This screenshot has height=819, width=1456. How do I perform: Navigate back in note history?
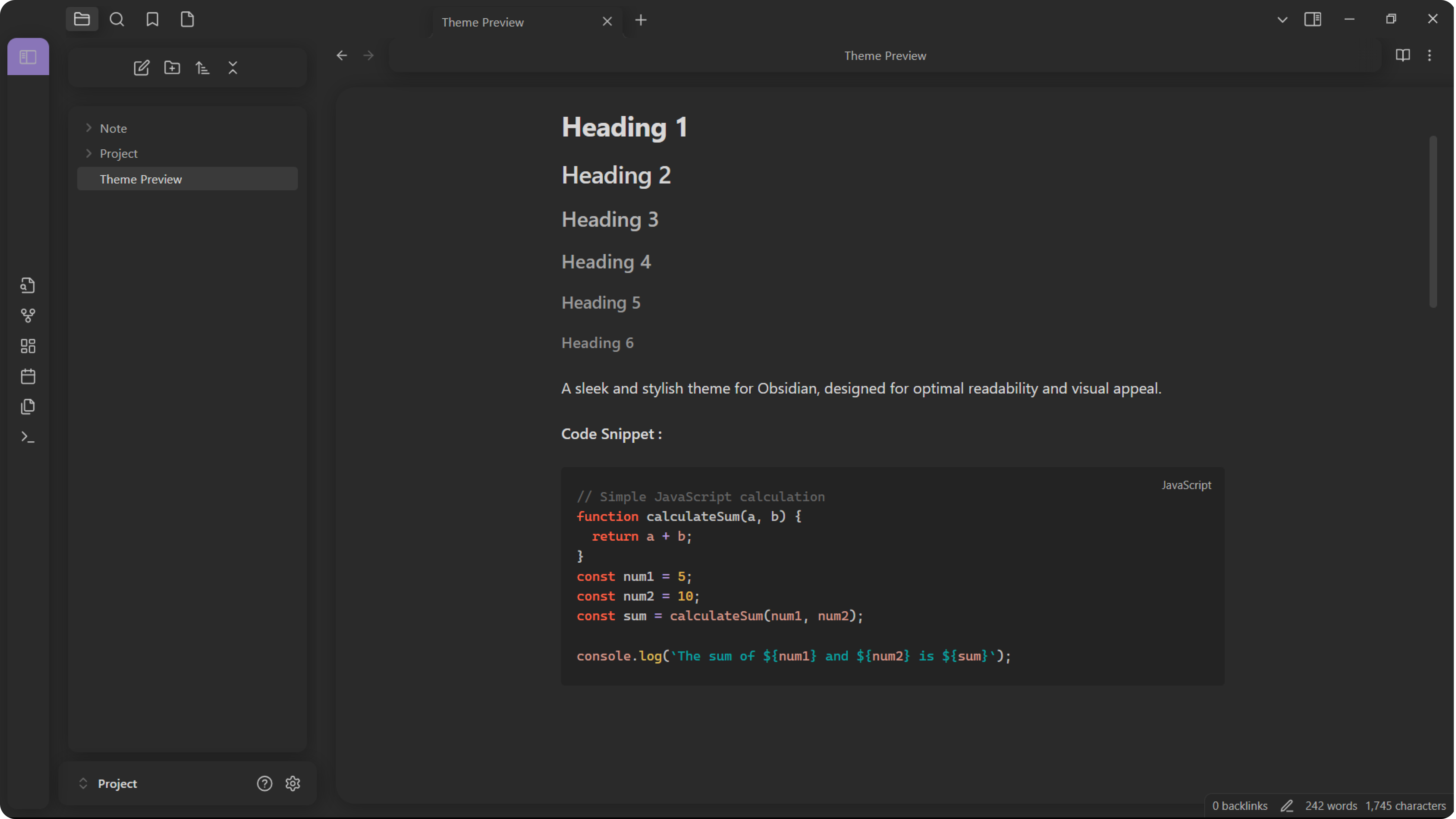[x=342, y=55]
